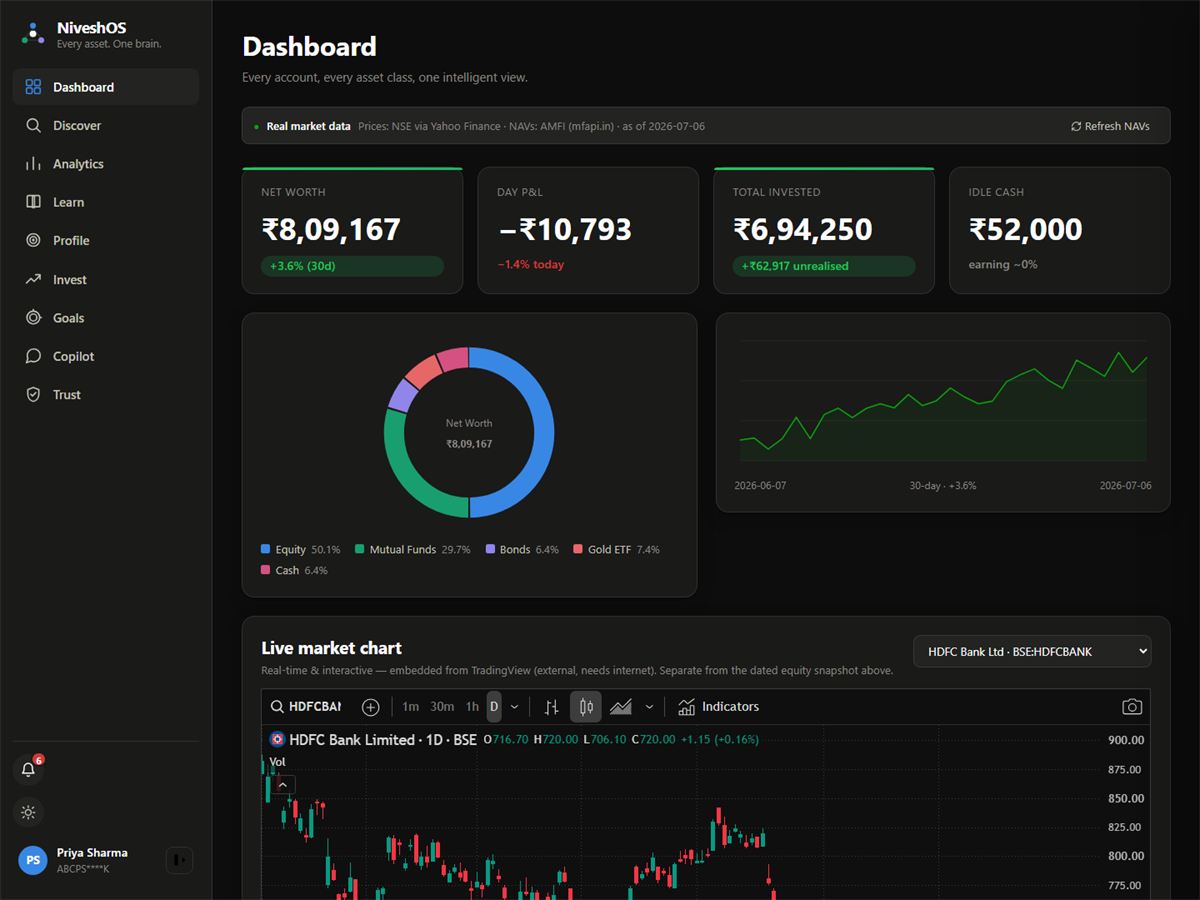Click the Mutual Funds legend swatch
The image size is (1200, 900).
click(360, 549)
